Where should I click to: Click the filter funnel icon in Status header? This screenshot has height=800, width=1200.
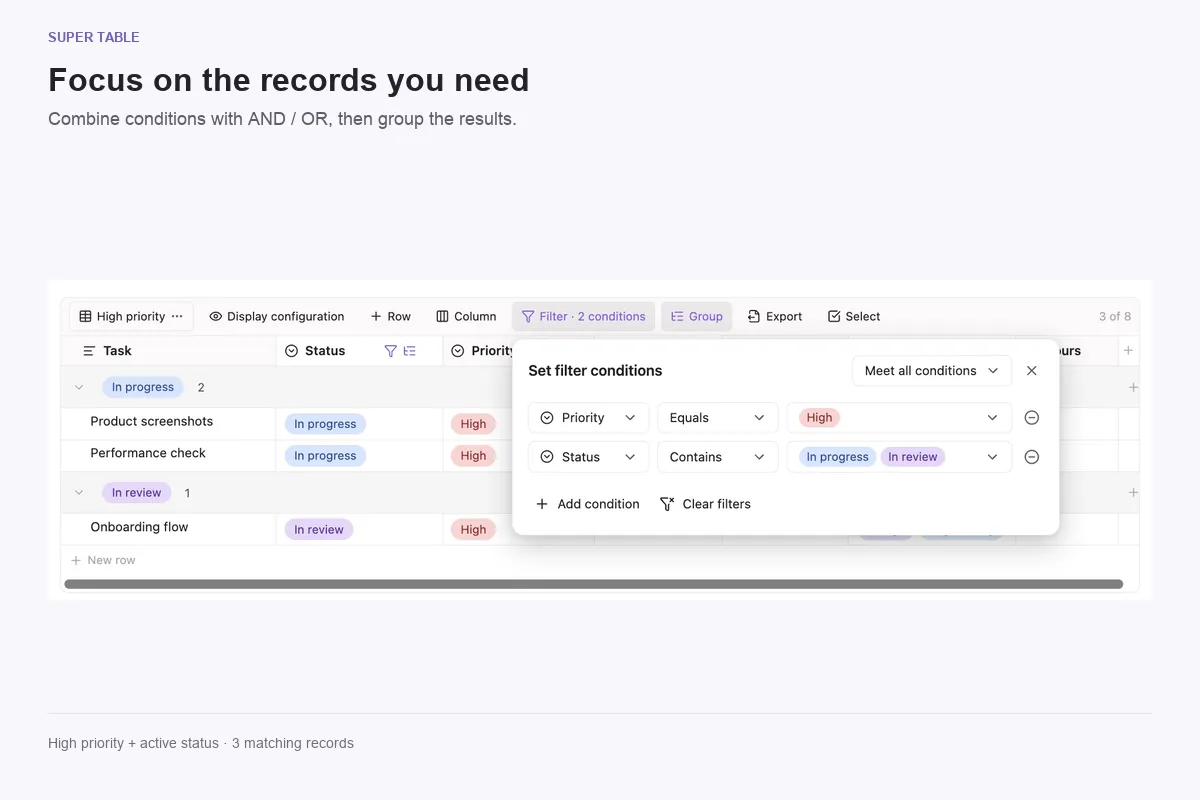click(391, 351)
